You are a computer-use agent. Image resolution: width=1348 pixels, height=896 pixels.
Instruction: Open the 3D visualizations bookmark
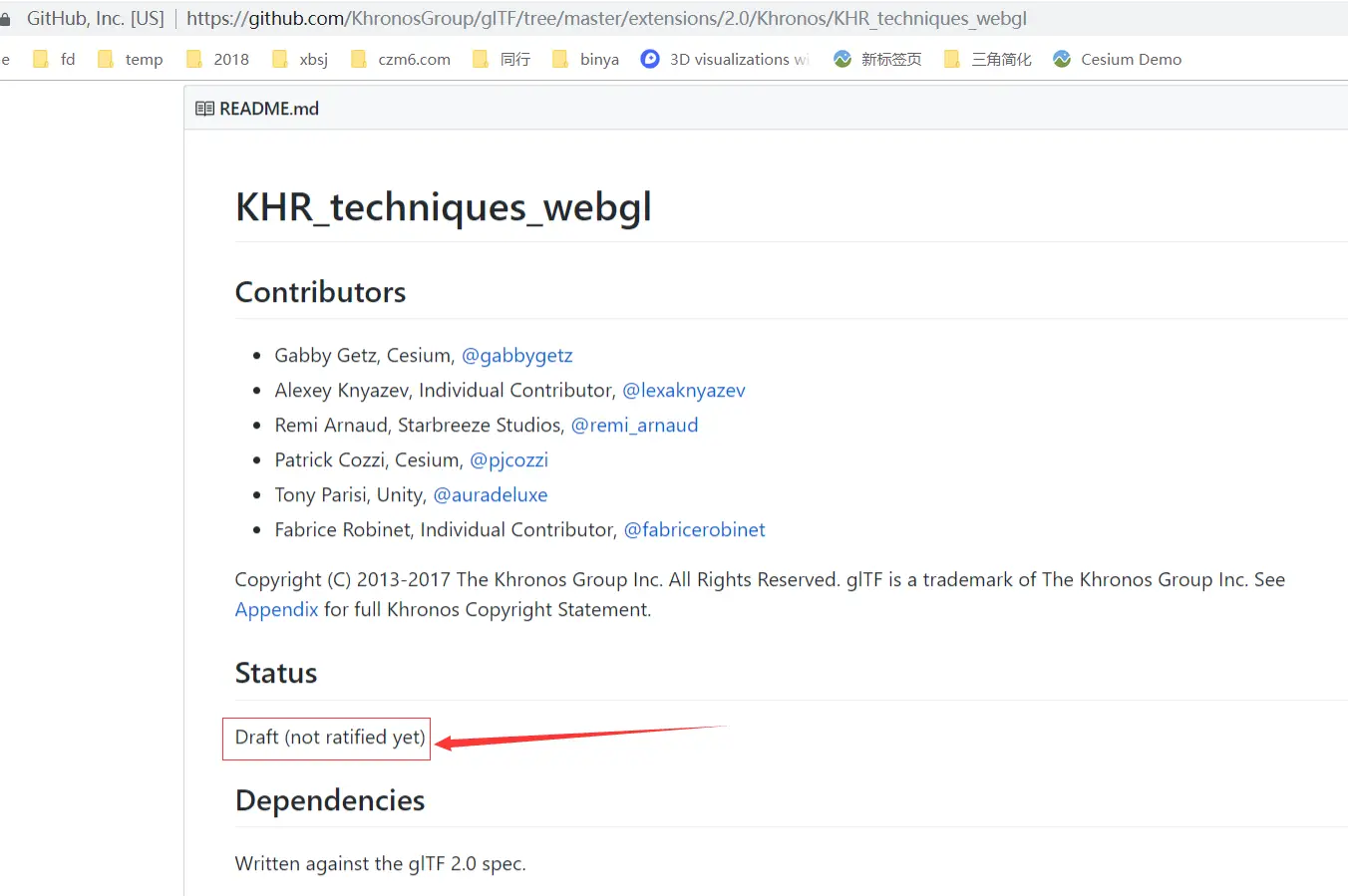click(x=725, y=60)
